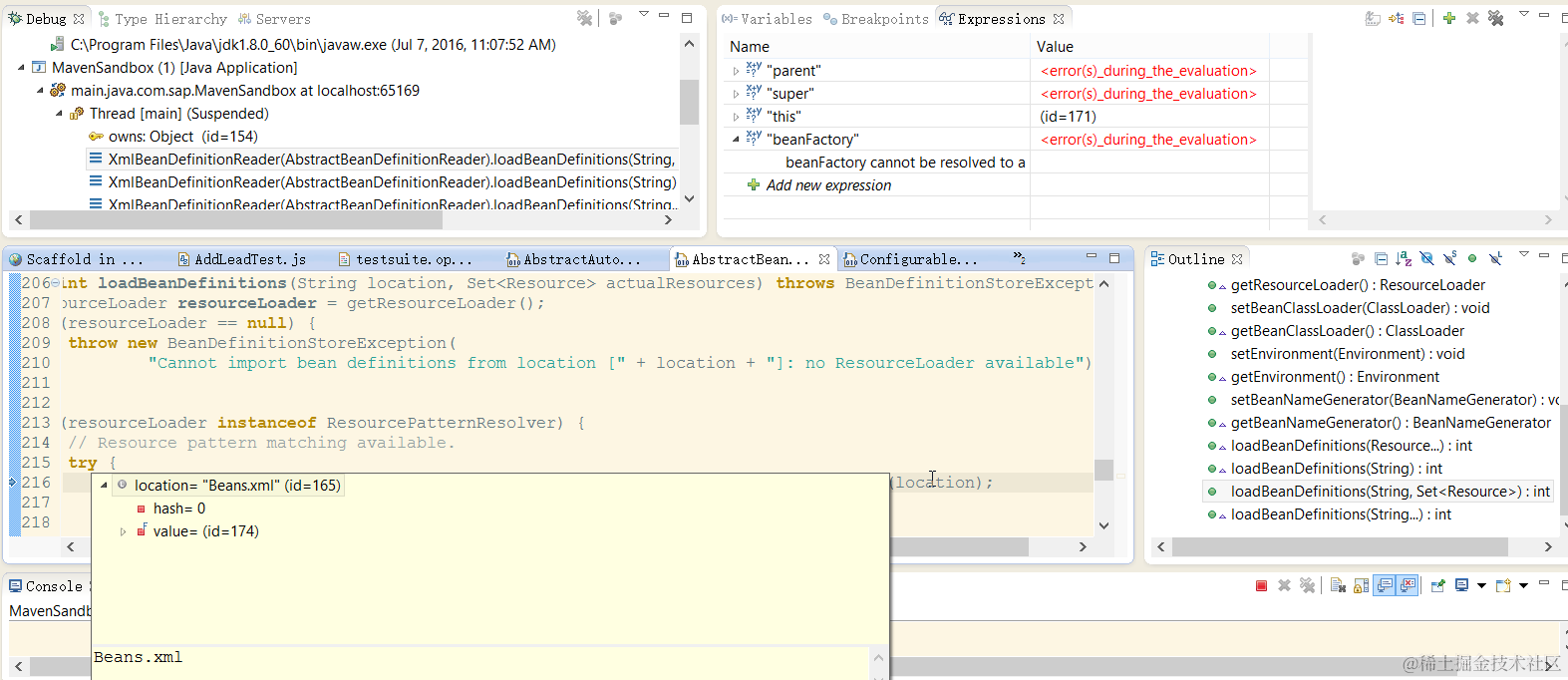Switch to Servers tab
The height and width of the screenshot is (680, 1568).
coord(274,19)
